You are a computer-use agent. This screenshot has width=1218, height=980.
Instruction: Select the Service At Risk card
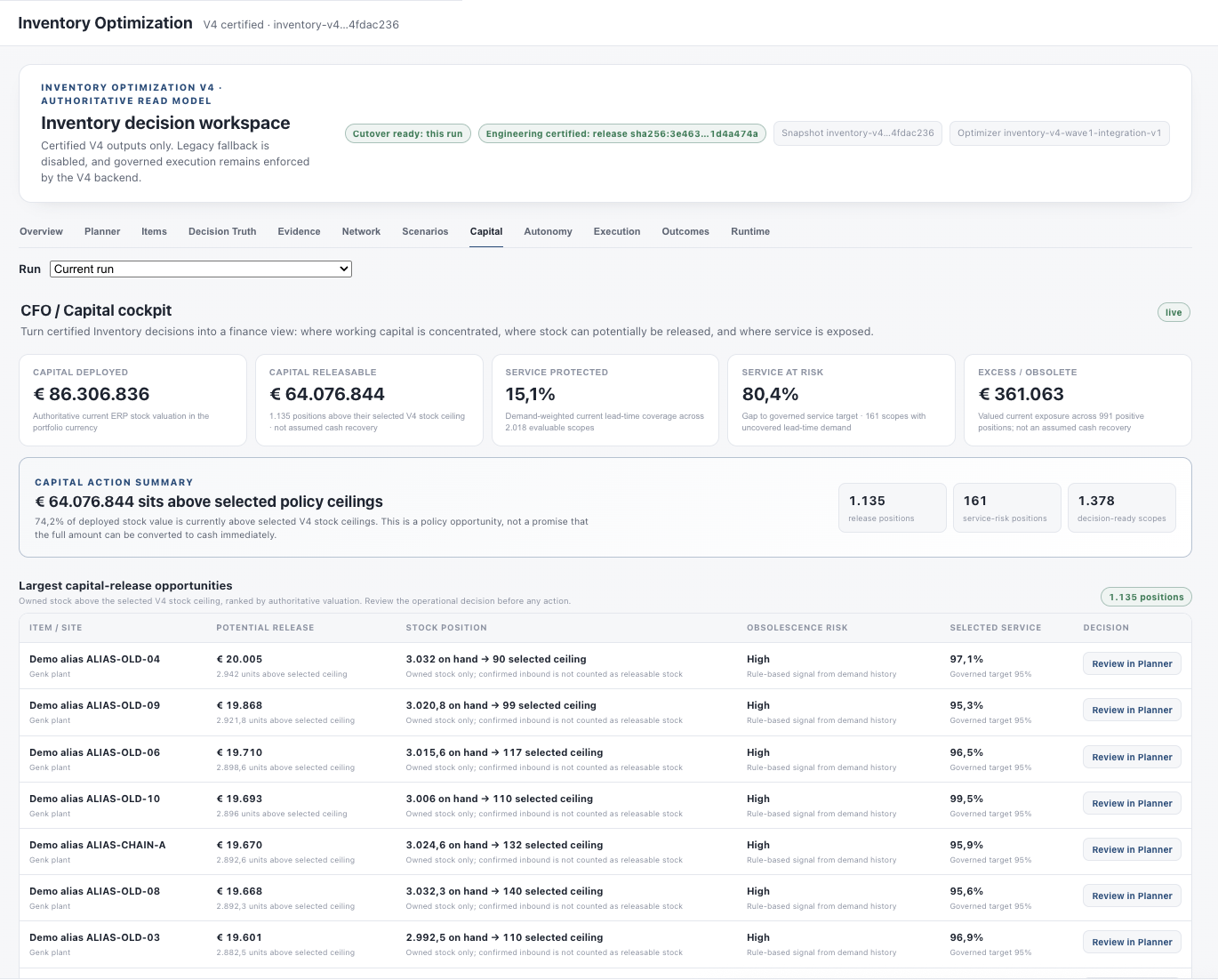click(x=841, y=400)
